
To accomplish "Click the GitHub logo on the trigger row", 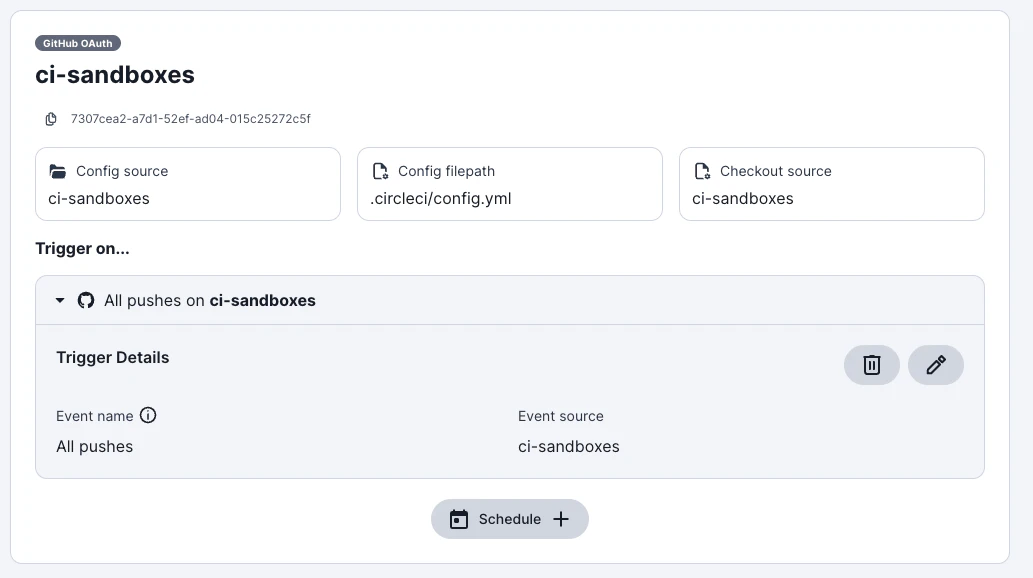I will pos(86,300).
